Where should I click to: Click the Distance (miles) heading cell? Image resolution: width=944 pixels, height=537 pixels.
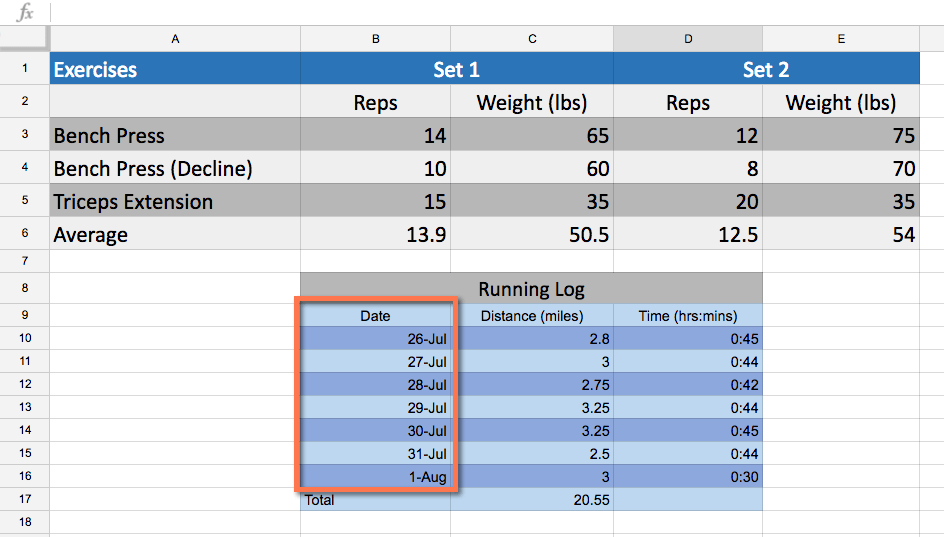[x=532, y=316]
